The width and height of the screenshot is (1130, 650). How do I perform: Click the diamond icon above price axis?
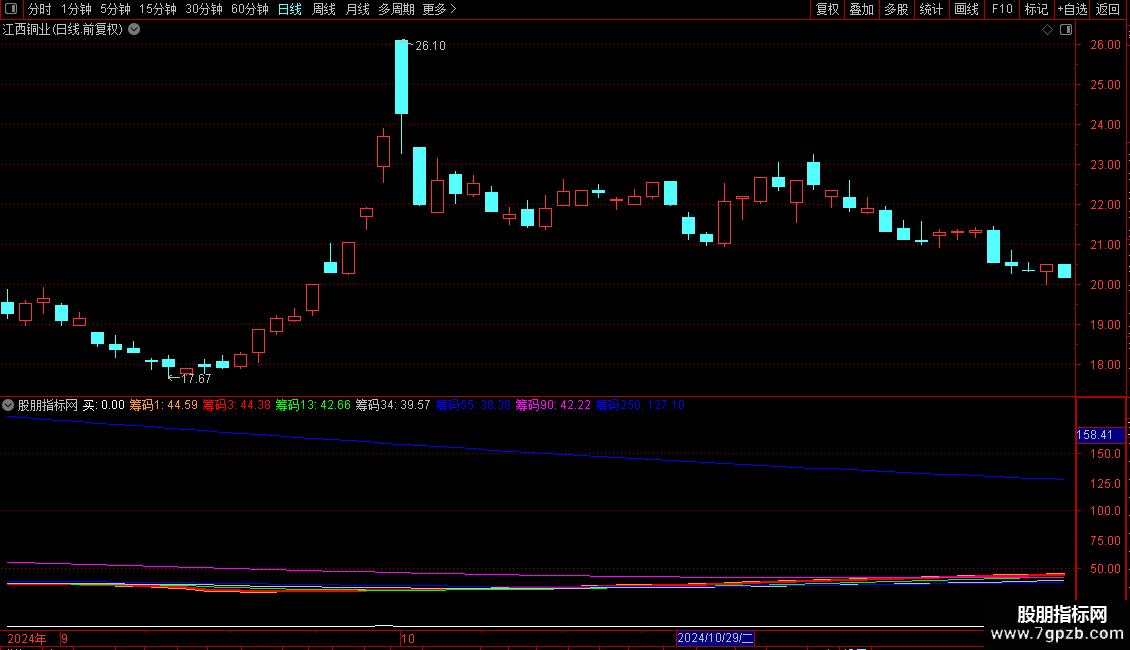tap(1048, 30)
